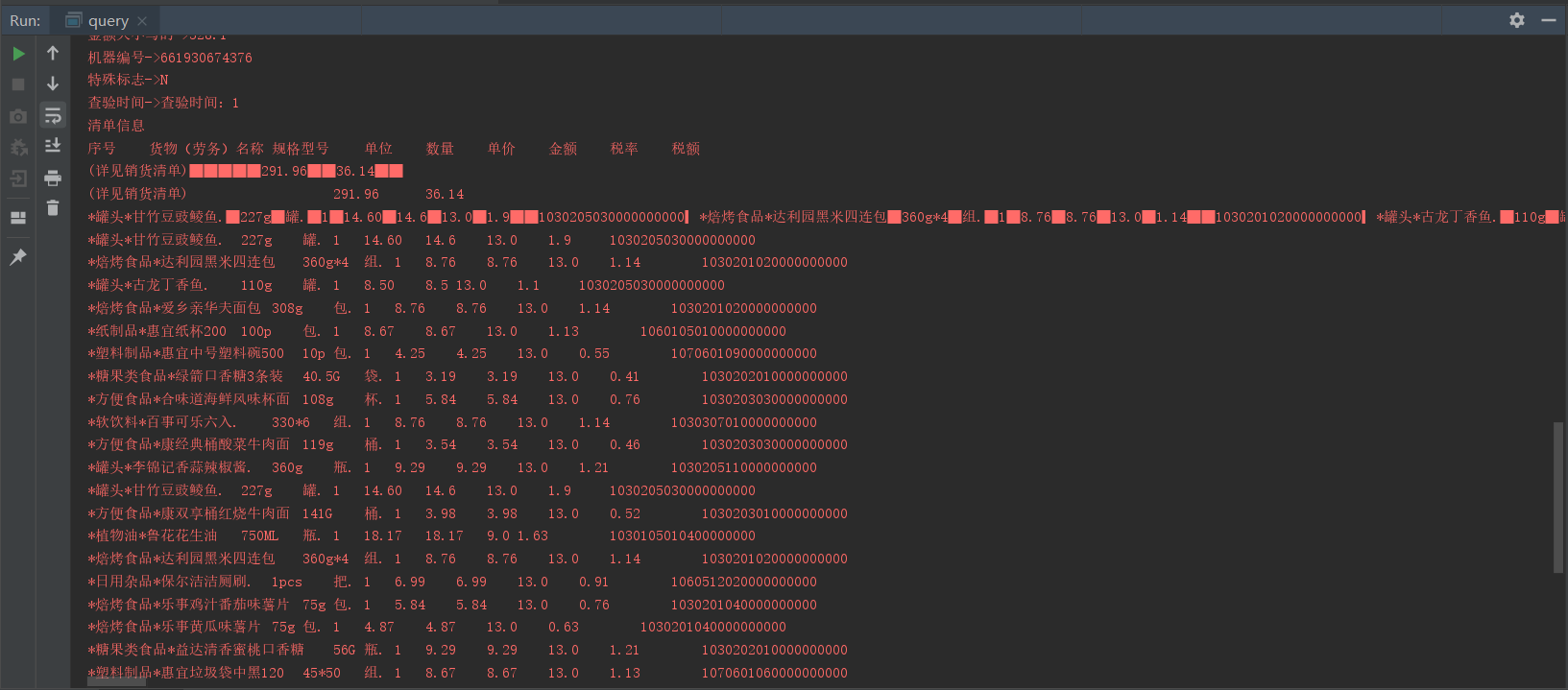Screen dimensions: 1568x690
Task: Click the row *塑料制品*惠宜中号塑料碗500
Action: click(452, 353)
